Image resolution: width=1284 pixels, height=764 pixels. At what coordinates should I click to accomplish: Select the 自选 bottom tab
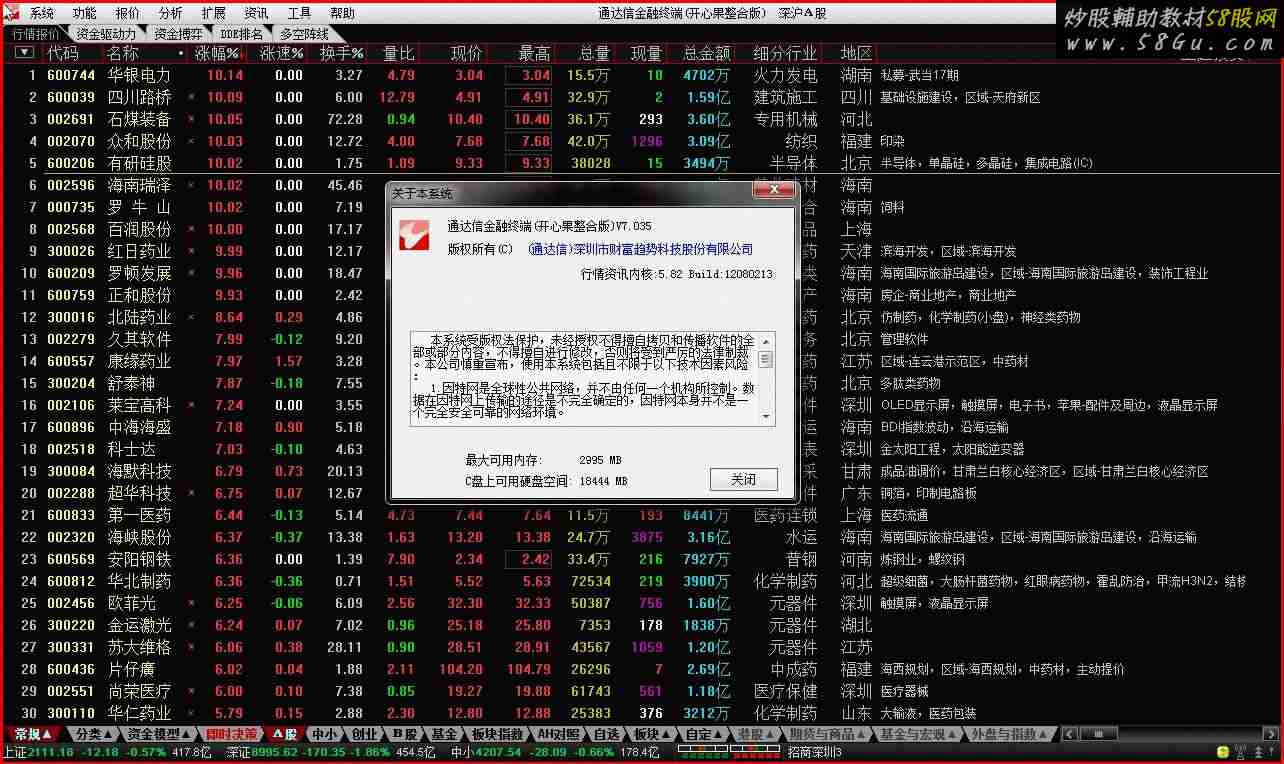tap(606, 735)
